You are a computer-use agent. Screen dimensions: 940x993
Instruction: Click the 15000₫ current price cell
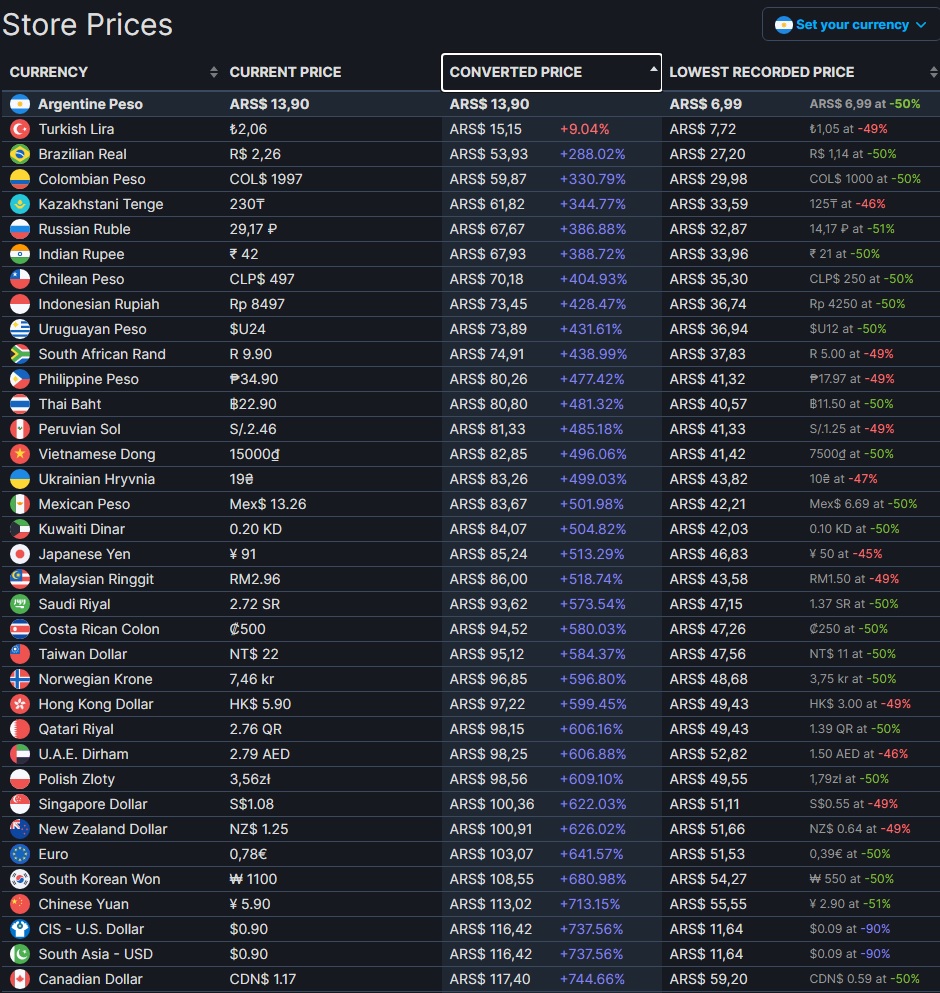255,455
